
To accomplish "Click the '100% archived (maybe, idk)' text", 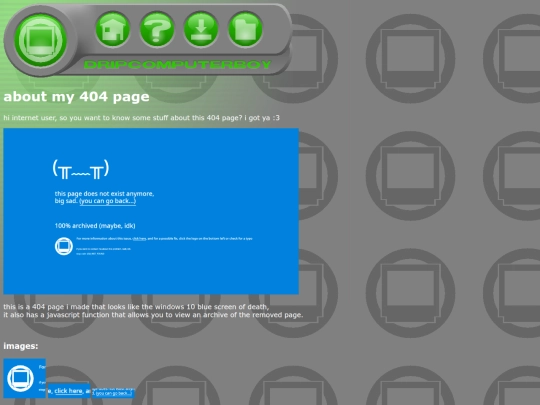I will pyautogui.click(x=95, y=226).
